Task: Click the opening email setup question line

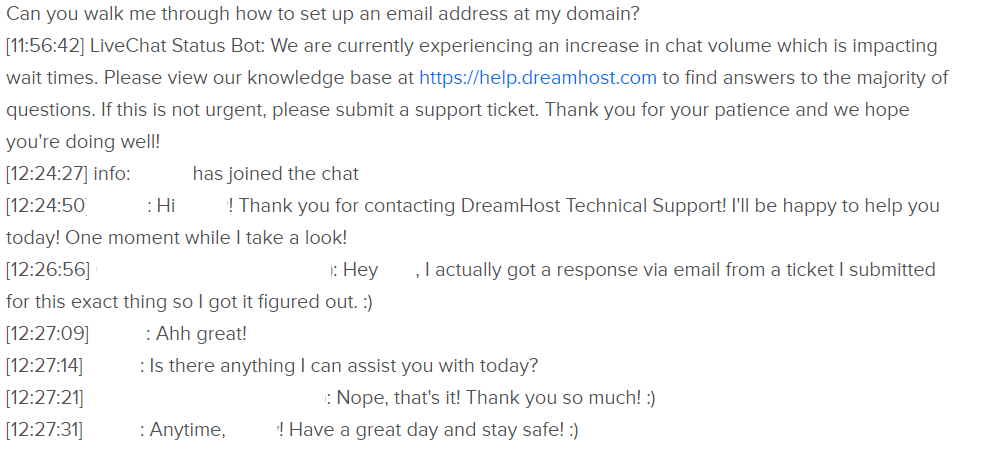Action: (322, 14)
